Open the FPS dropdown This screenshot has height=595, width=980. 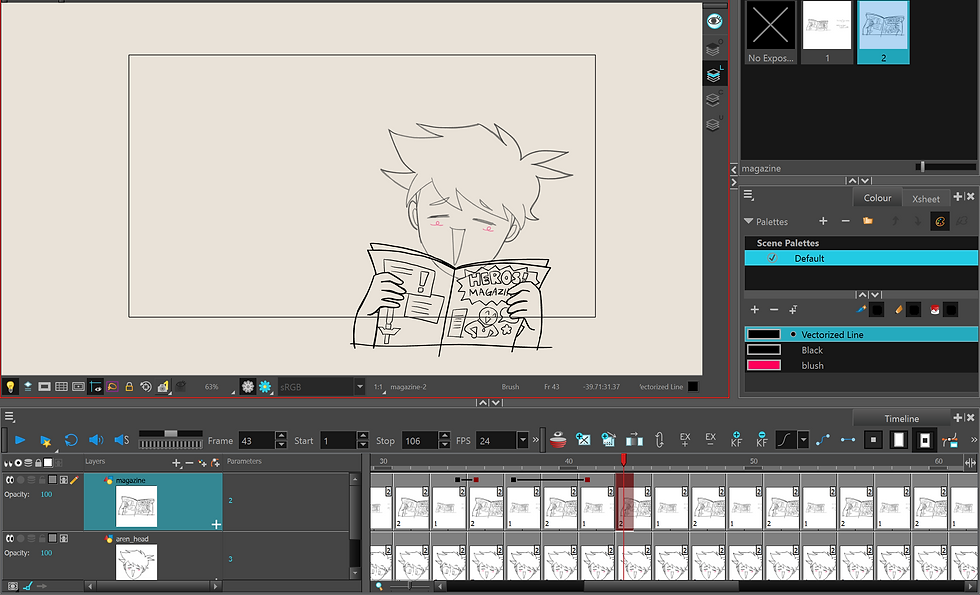click(x=522, y=441)
